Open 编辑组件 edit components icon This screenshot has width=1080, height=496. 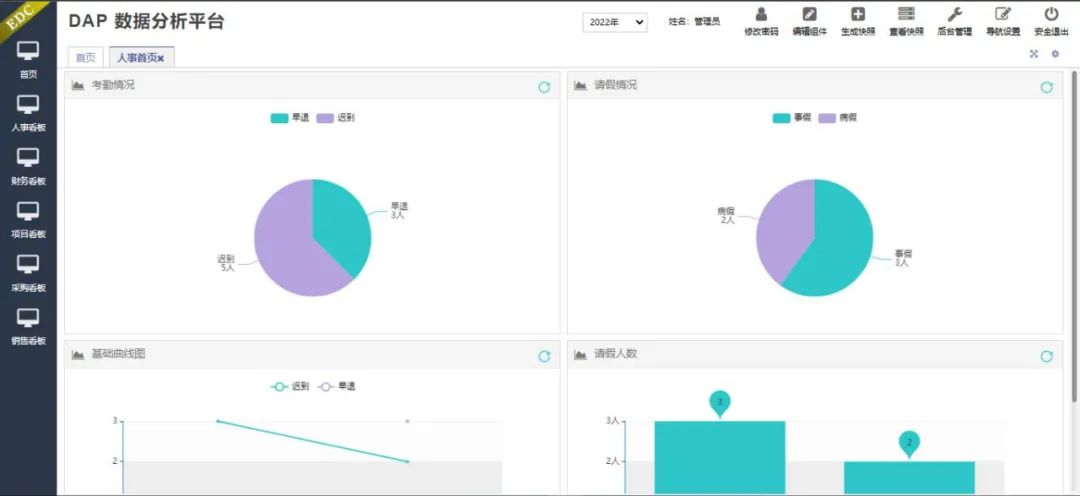coord(809,14)
